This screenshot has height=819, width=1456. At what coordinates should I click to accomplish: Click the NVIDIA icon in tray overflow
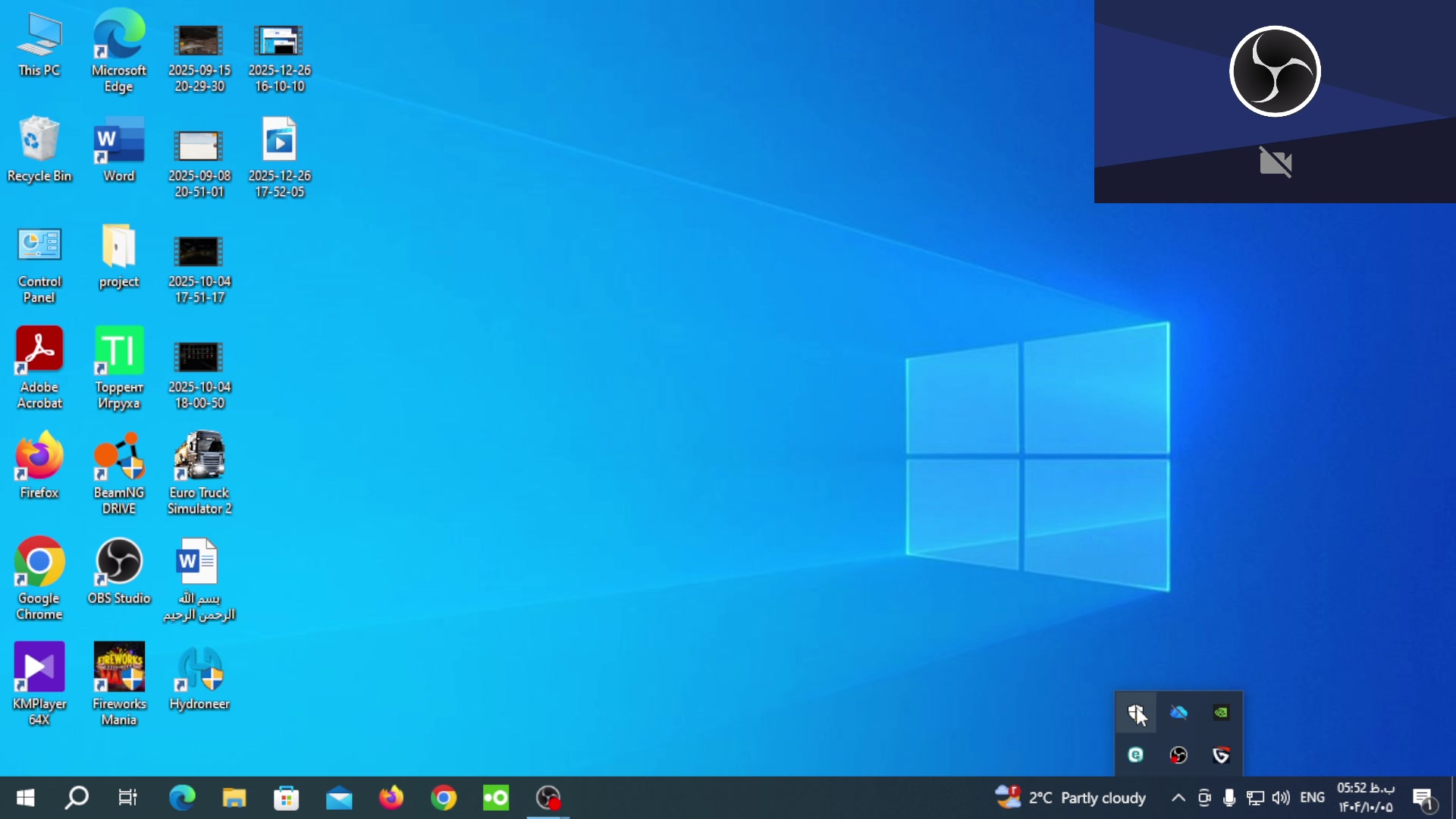pos(1221,712)
